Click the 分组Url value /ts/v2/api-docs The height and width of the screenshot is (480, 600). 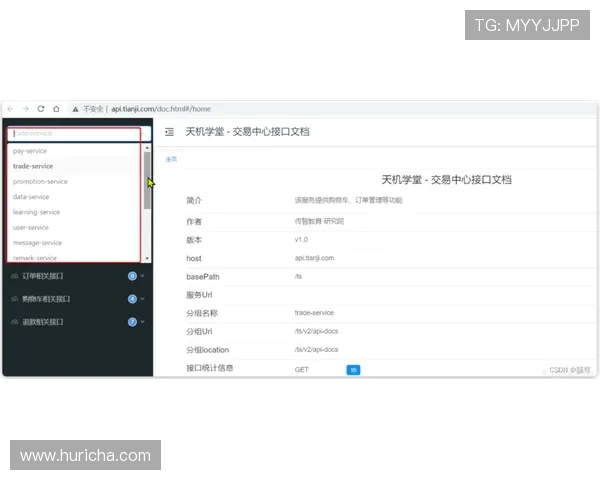pyautogui.click(x=316, y=331)
